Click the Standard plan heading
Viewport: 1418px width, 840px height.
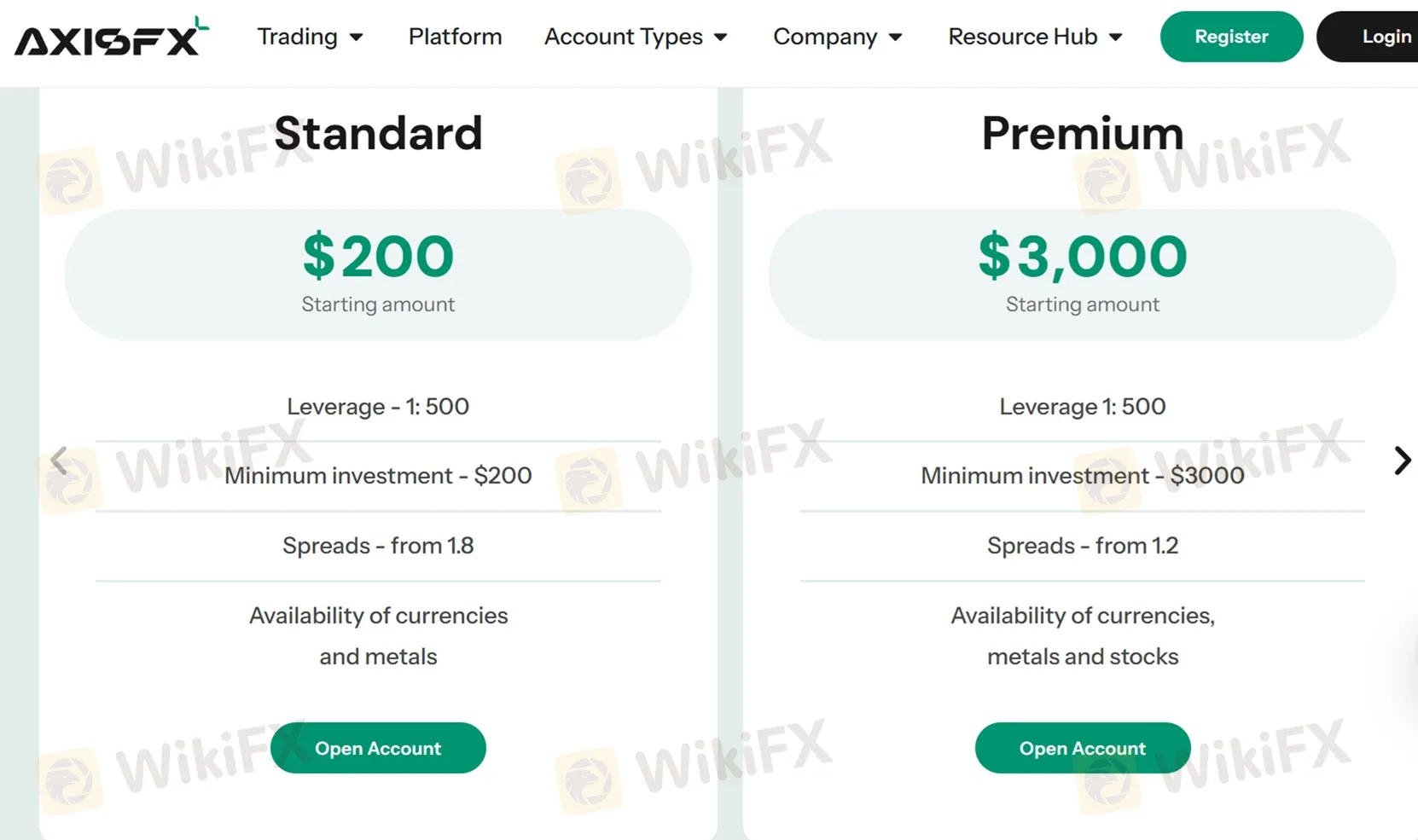pyautogui.click(x=378, y=134)
